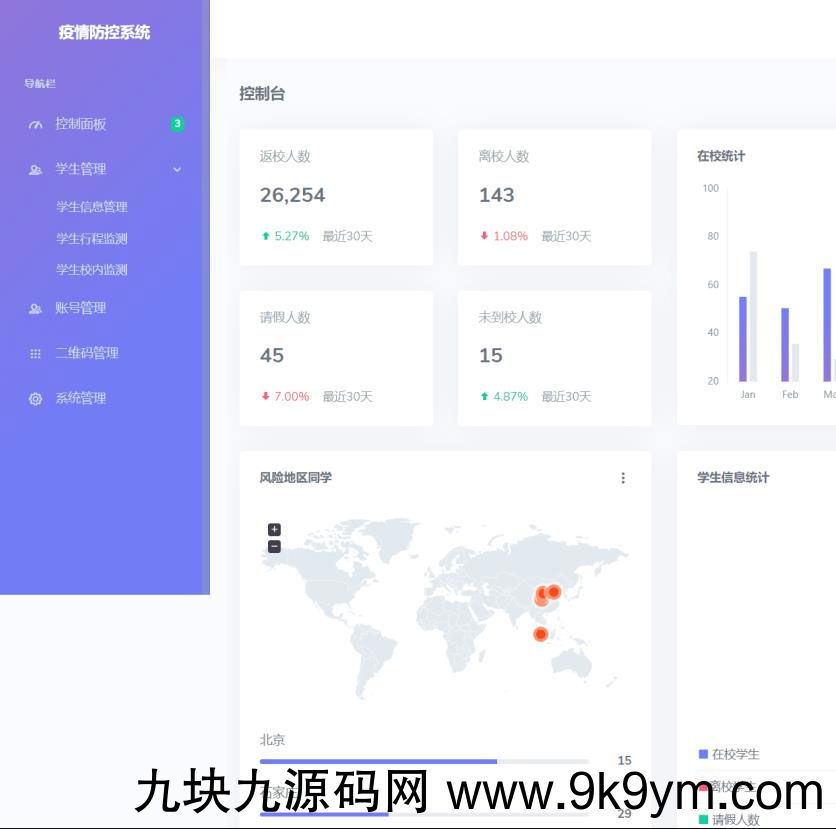Image resolution: width=836 pixels, height=829 pixels.
Task: Click the 北京 progress bar
Action: tap(424, 762)
